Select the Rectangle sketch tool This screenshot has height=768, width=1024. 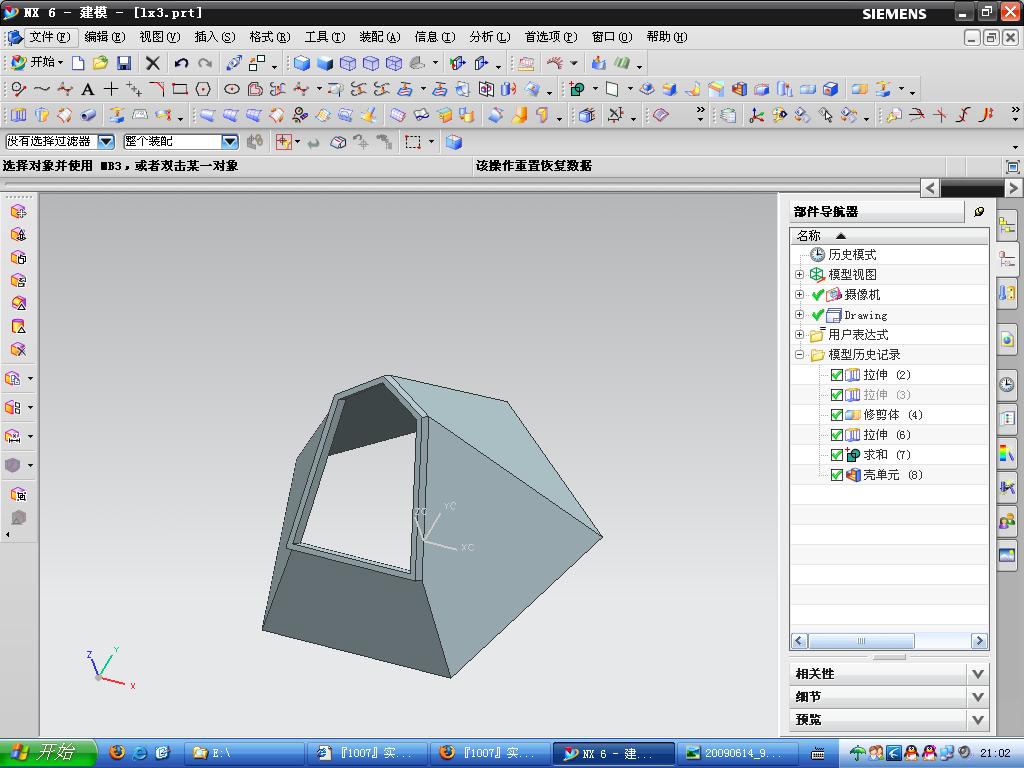[x=180, y=89]
